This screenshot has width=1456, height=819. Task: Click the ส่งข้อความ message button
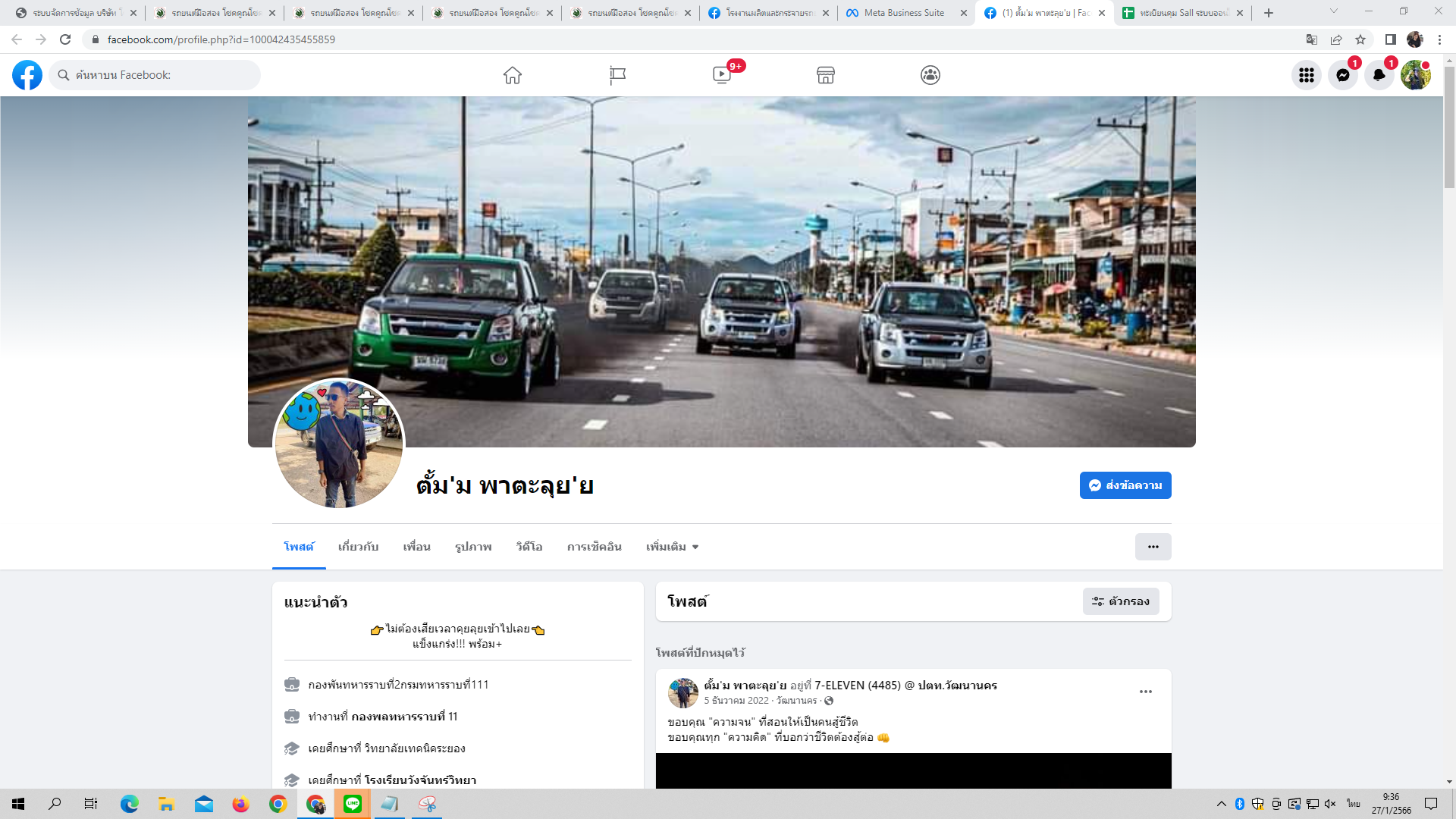pos(1125,485)
